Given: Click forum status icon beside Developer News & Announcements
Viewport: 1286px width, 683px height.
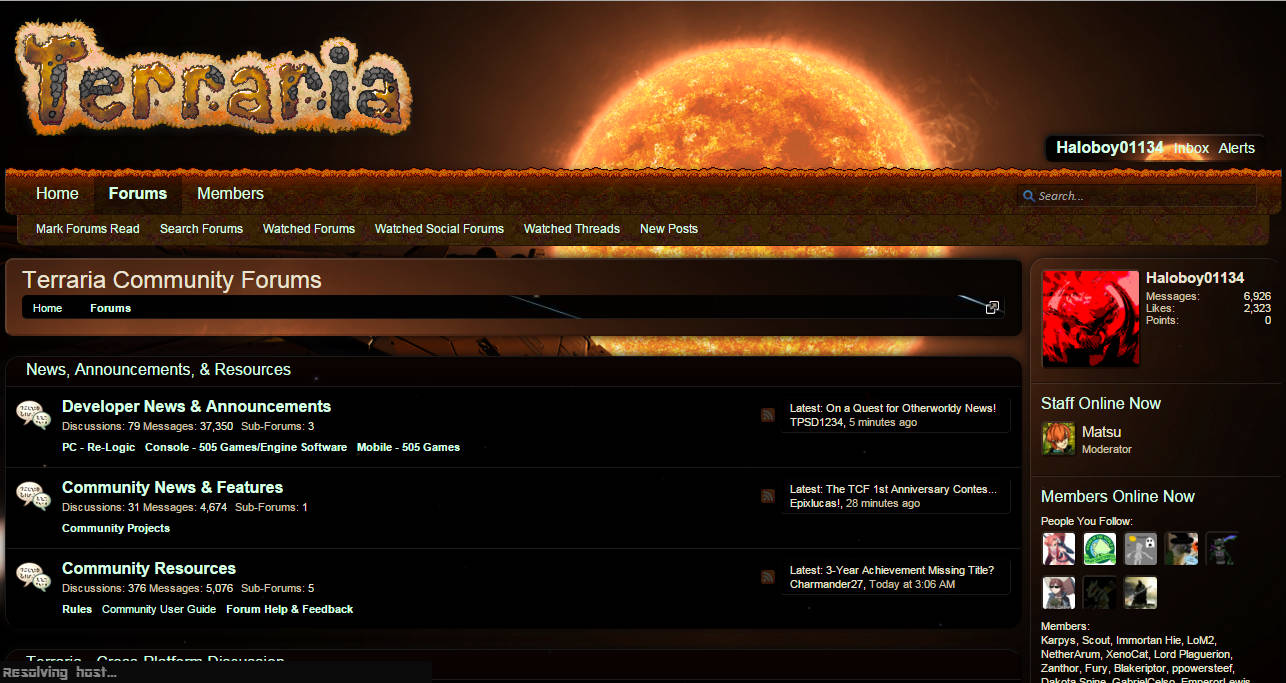Looking at the screenshot, I should pos(33,414).
